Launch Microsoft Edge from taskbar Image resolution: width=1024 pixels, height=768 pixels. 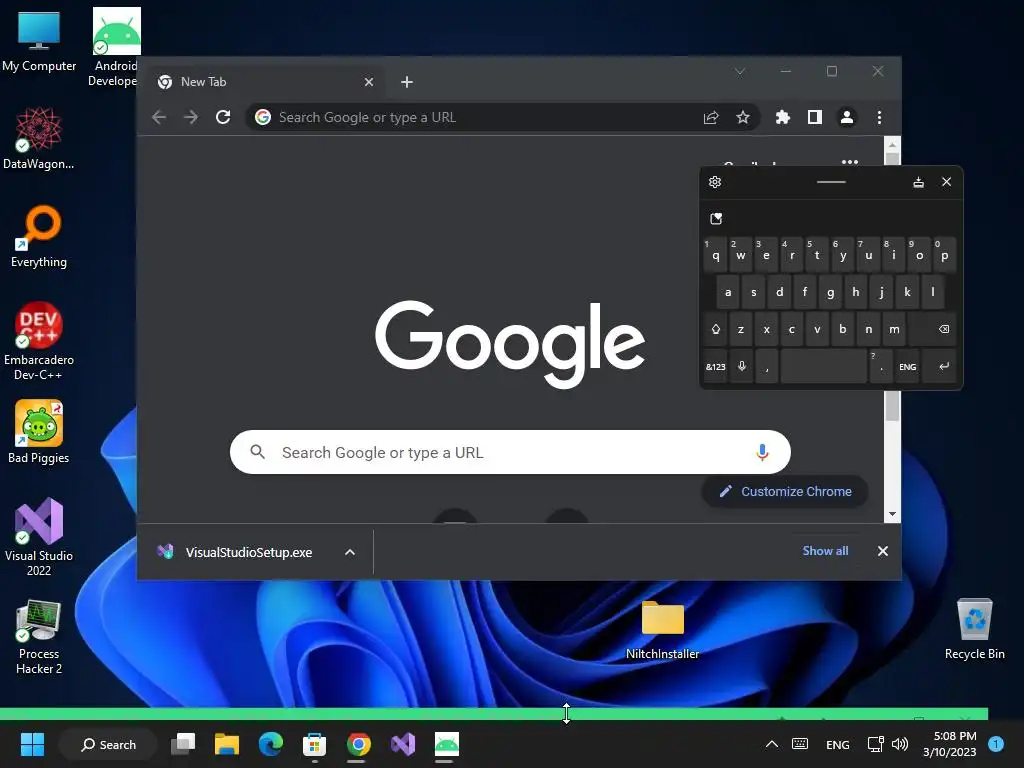tap(270, 744)
